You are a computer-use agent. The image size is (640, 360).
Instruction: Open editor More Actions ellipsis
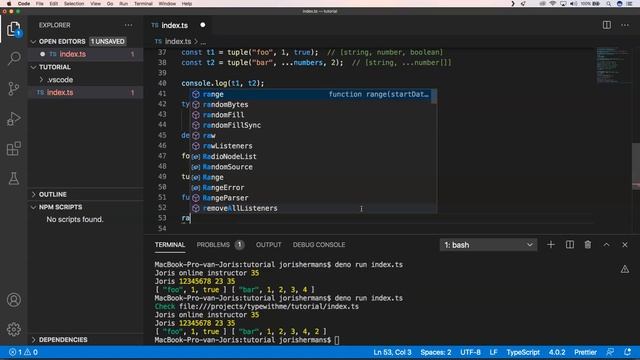(x=625, y=25)
